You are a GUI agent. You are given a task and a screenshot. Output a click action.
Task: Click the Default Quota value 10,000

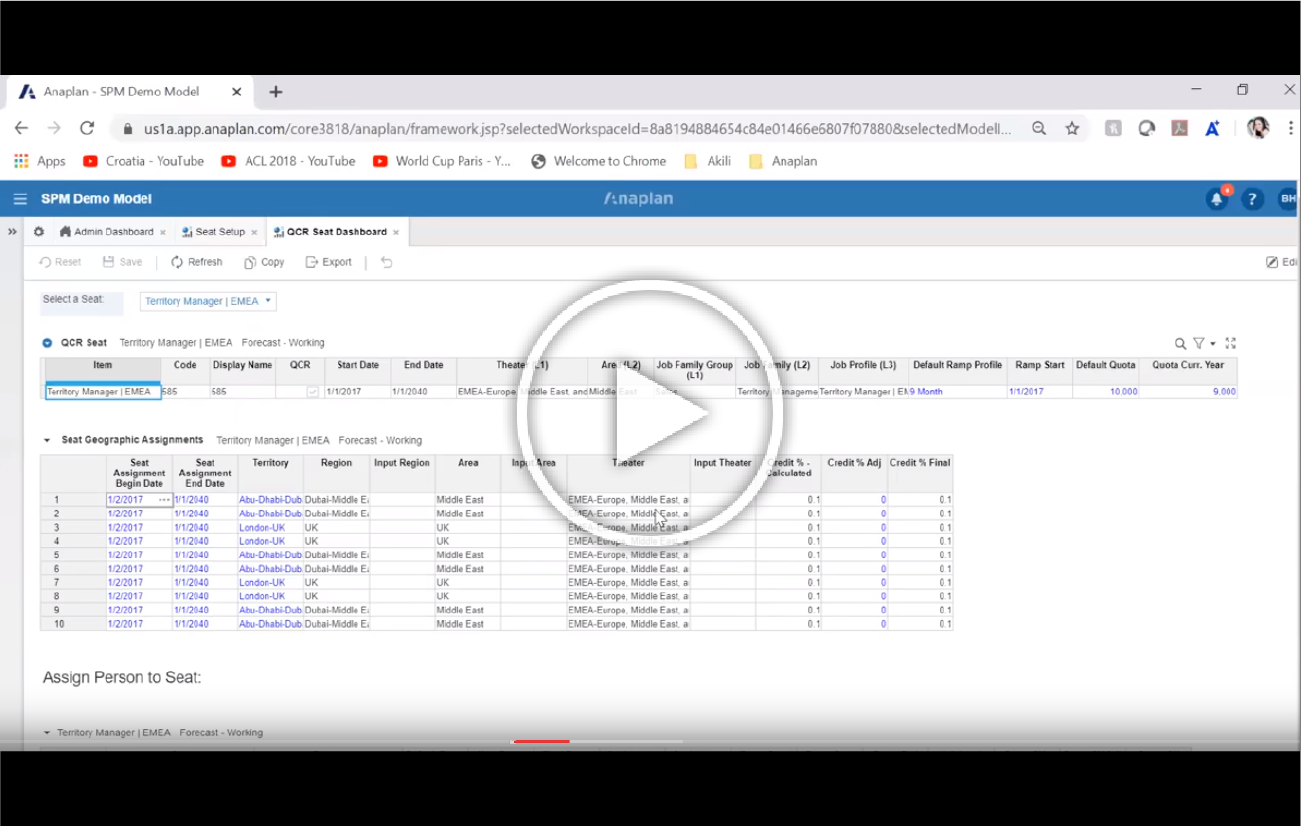coord(1107,392)
